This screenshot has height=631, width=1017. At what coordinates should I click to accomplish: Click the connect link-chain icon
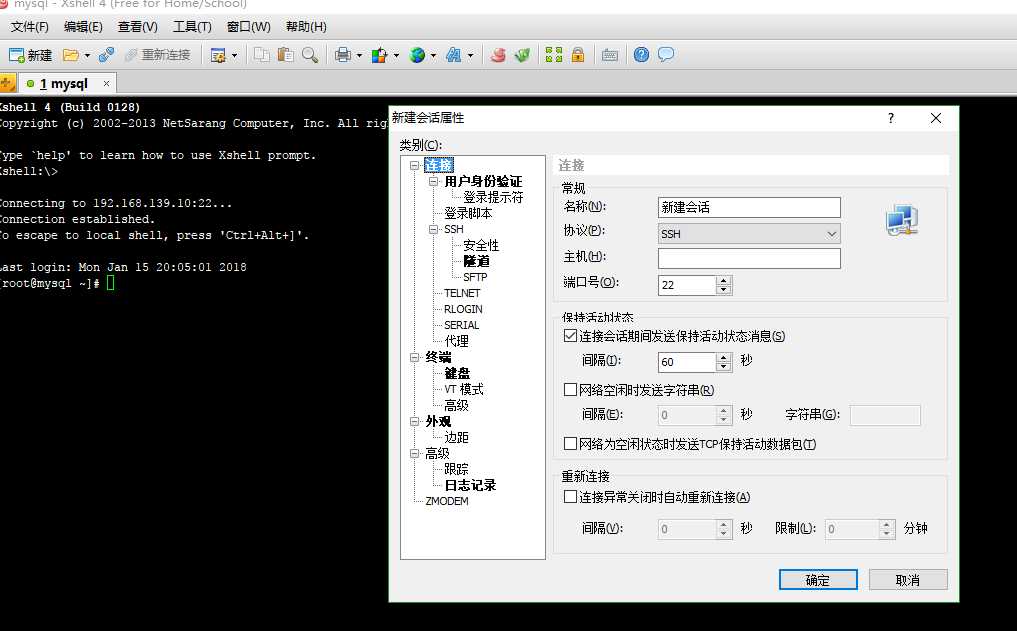point(106,55)
